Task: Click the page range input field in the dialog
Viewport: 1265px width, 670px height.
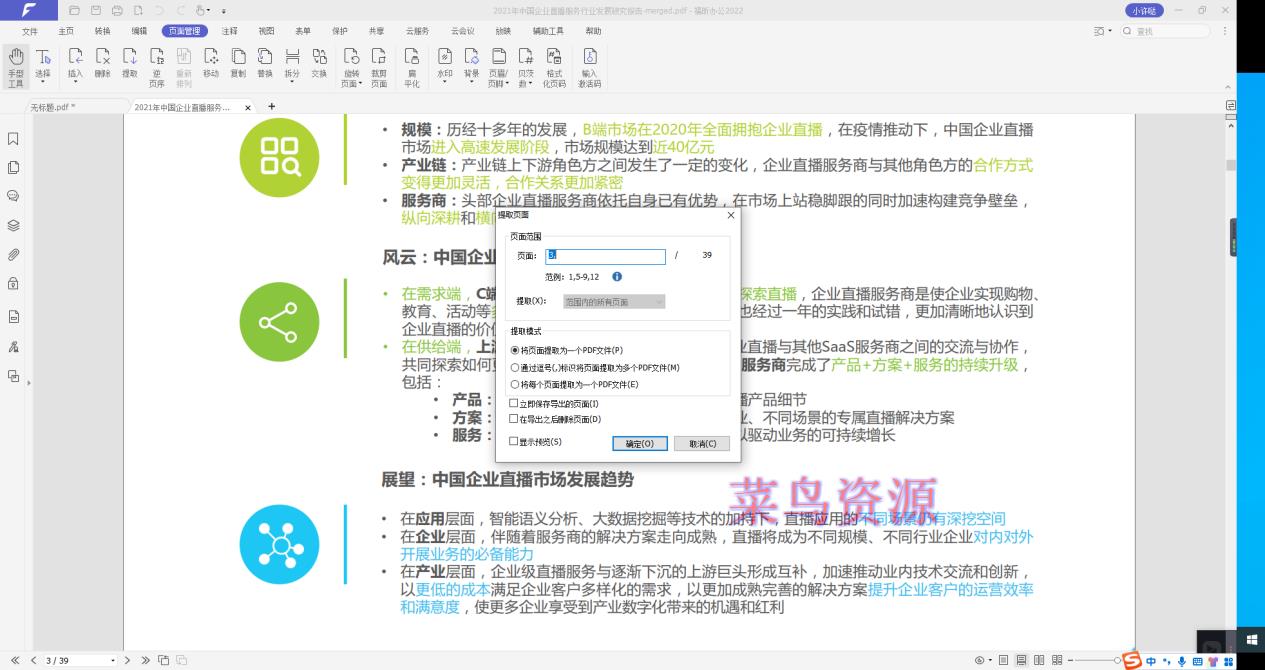Action: tap(605, 257)
